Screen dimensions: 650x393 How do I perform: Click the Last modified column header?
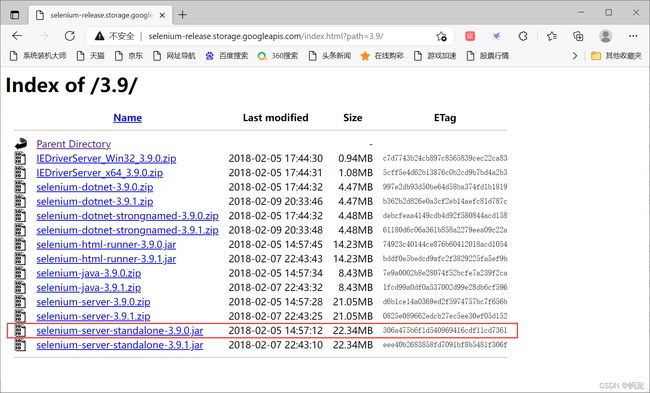pos(276,118)
